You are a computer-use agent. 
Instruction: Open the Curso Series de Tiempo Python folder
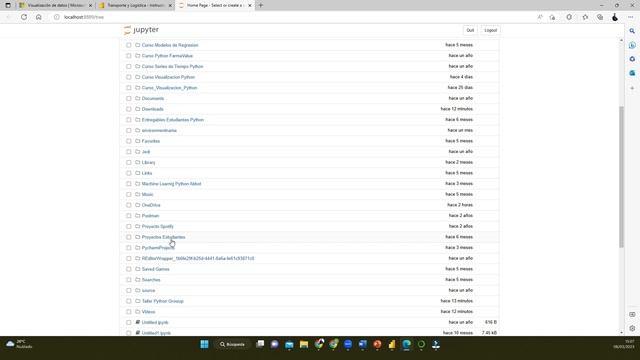click(172, 66)
